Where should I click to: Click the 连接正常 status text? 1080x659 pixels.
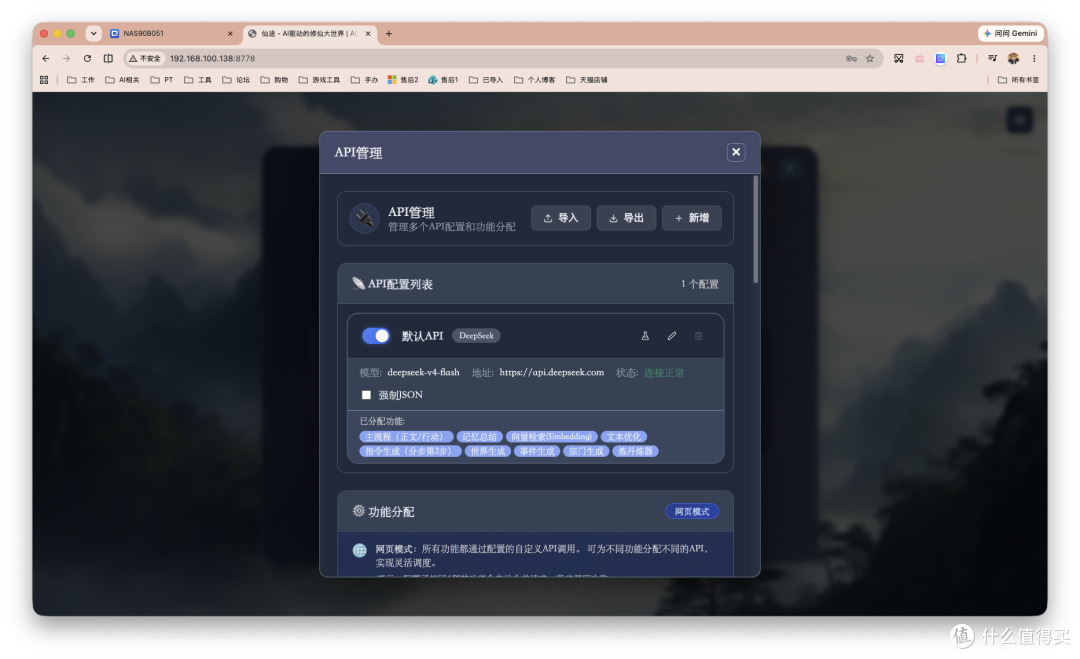tap(664, 373)
